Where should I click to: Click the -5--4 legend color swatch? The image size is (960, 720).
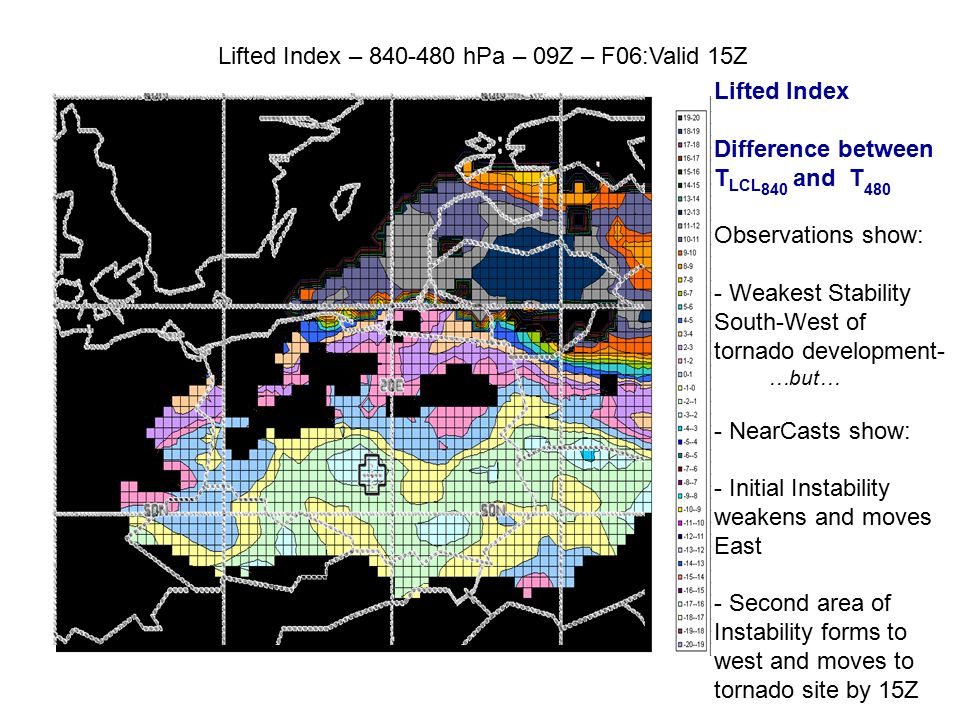tap(680, 441)
